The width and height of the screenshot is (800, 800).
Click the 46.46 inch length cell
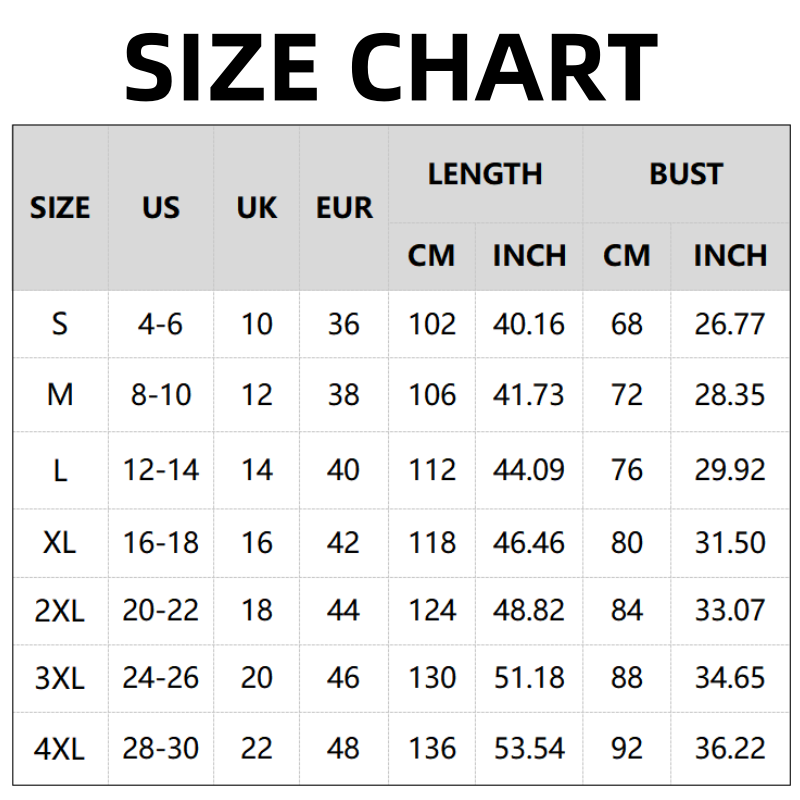pos(529,542)
